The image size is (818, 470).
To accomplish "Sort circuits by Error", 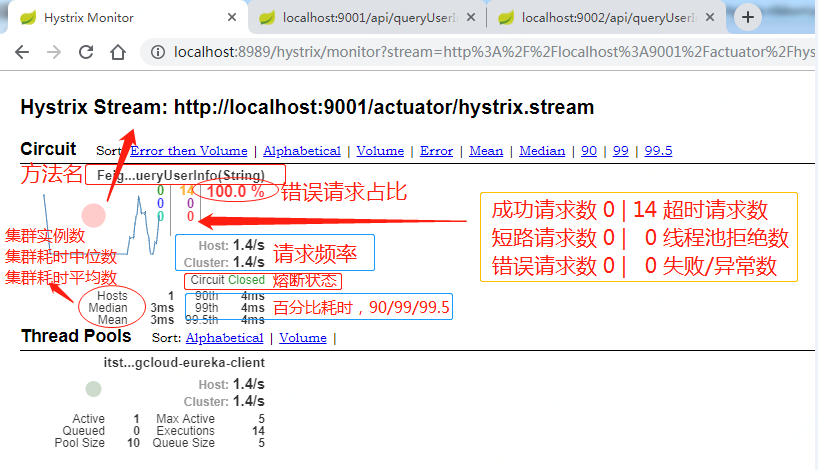I will [x=437, y=151].
